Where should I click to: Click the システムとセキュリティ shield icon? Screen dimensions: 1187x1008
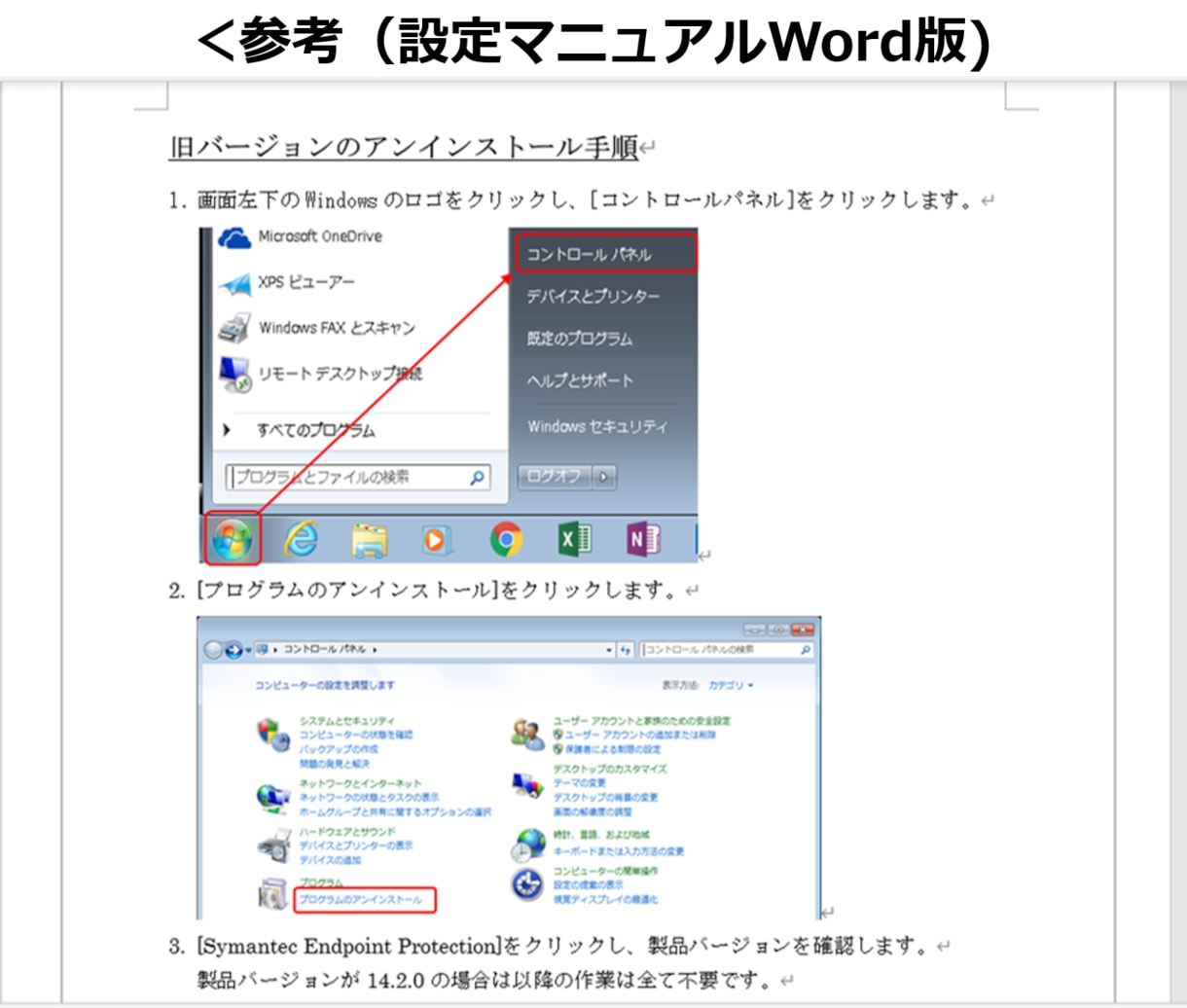coord(272,735)
